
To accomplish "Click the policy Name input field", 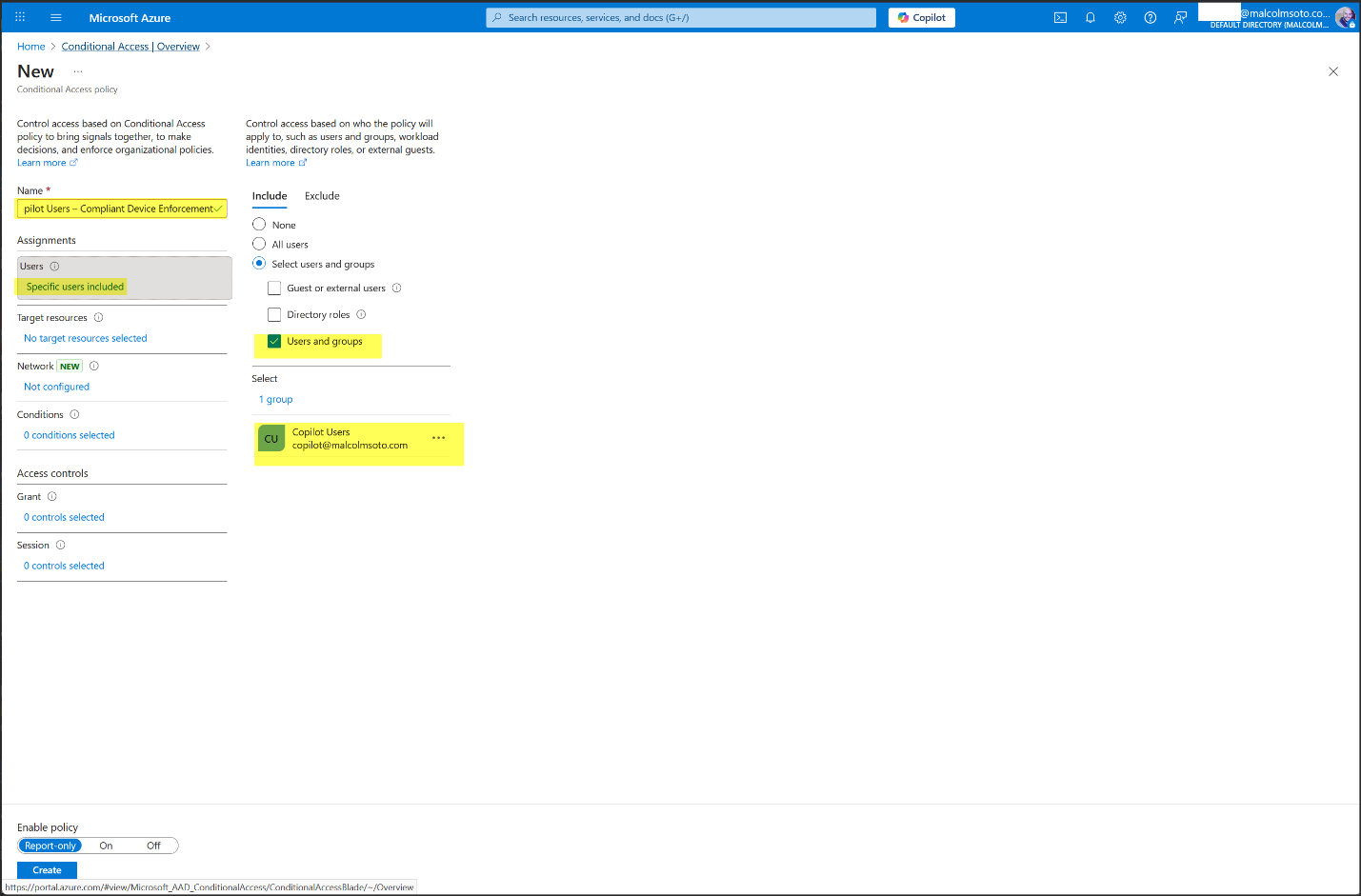I will 119,209.
